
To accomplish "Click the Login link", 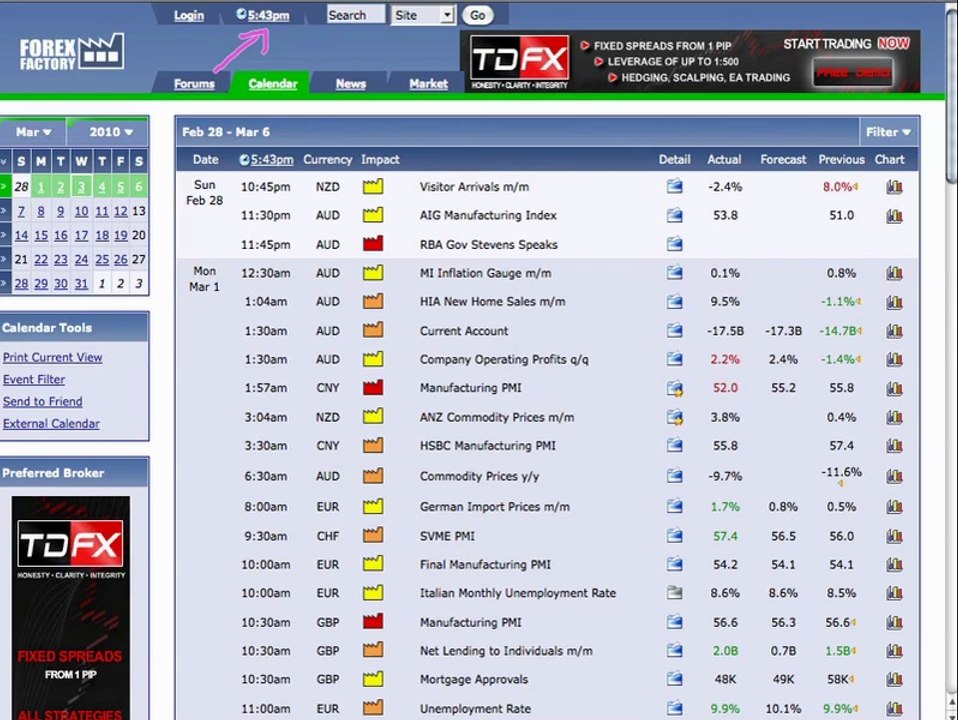I will [x=189, y=15].
